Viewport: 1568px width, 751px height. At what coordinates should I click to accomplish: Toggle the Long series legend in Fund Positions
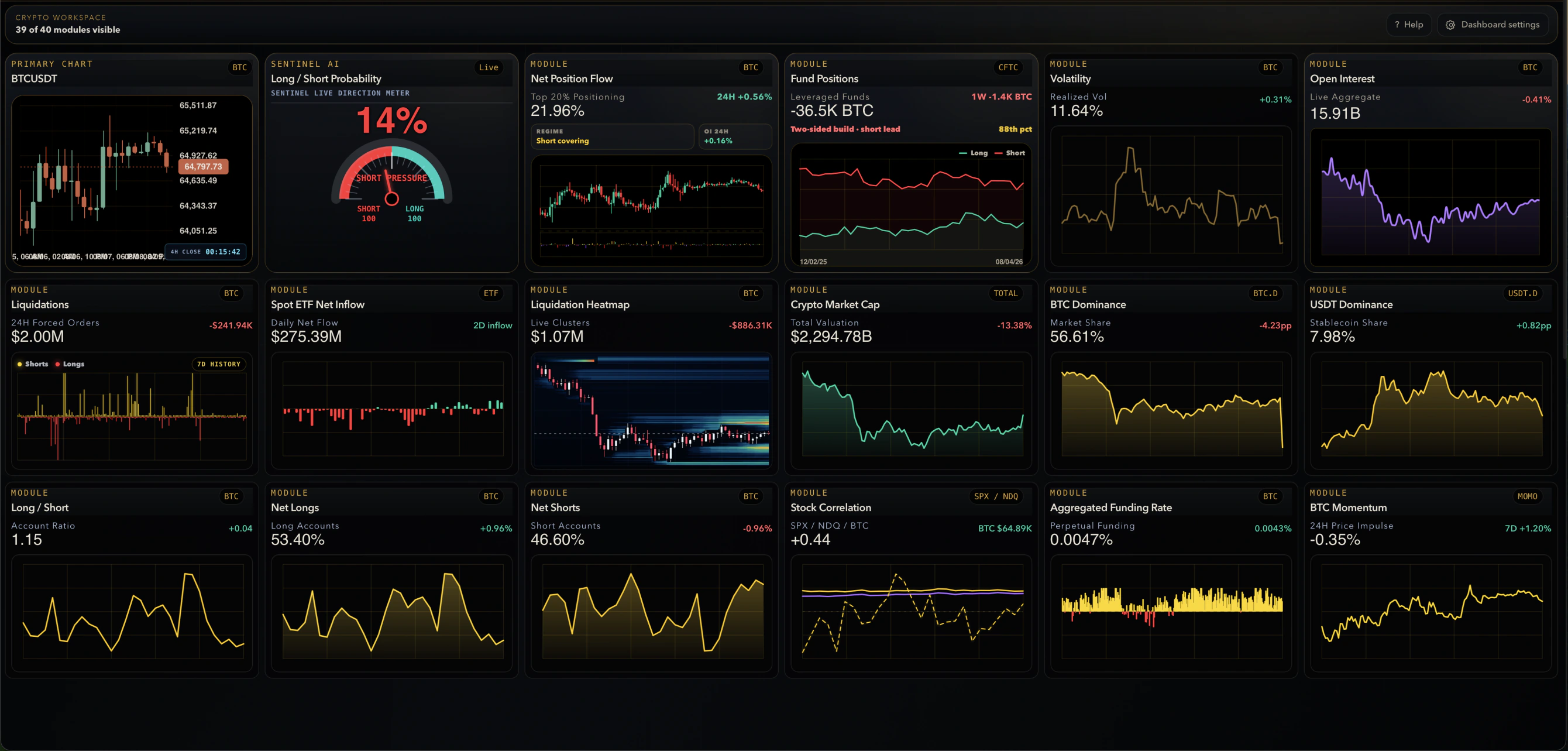[974, 153]
